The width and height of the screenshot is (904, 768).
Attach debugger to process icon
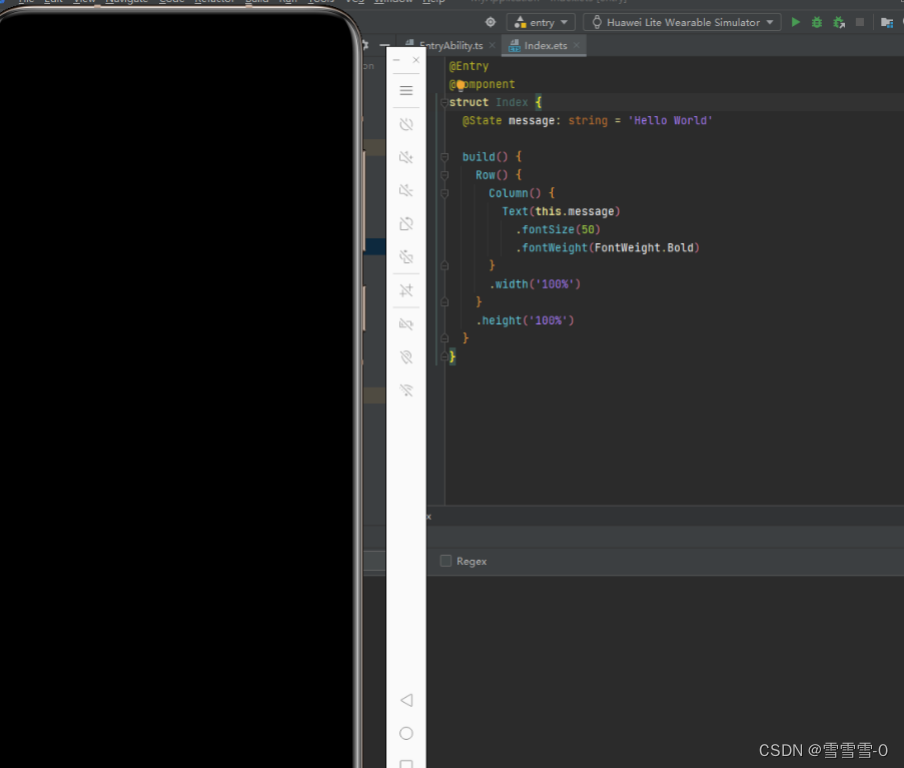point(839,22)
